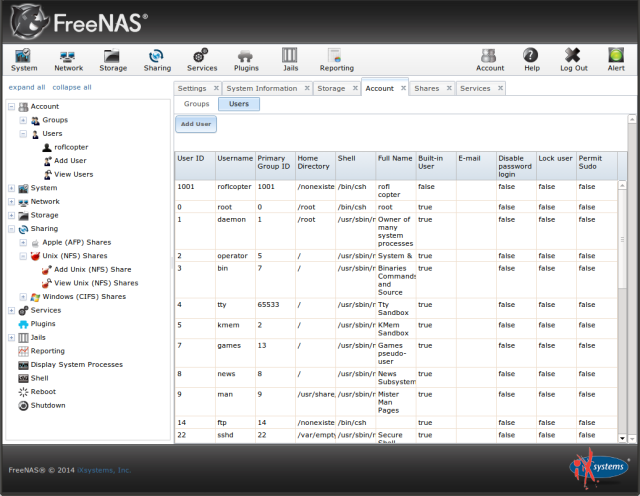Sort by the User ID column header
This screenshot has width=640, height=496.
[195, 166]
